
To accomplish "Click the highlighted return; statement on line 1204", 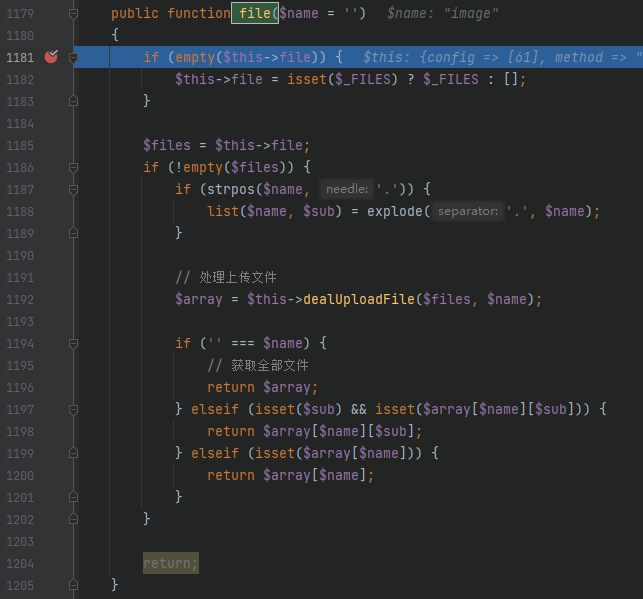I will tap(171, 563).
